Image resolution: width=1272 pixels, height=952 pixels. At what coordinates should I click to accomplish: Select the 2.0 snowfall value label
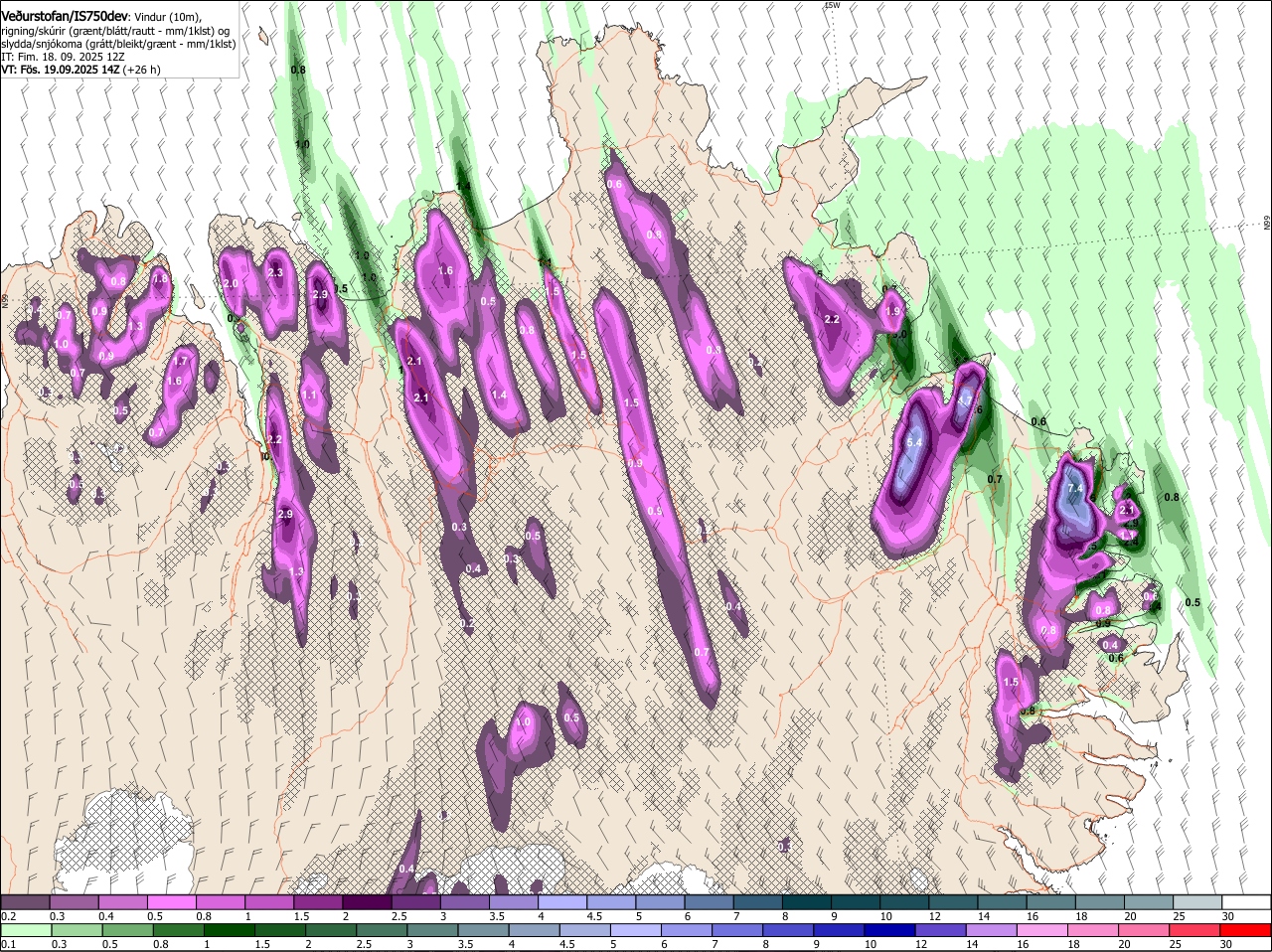(x=231, y=284)
